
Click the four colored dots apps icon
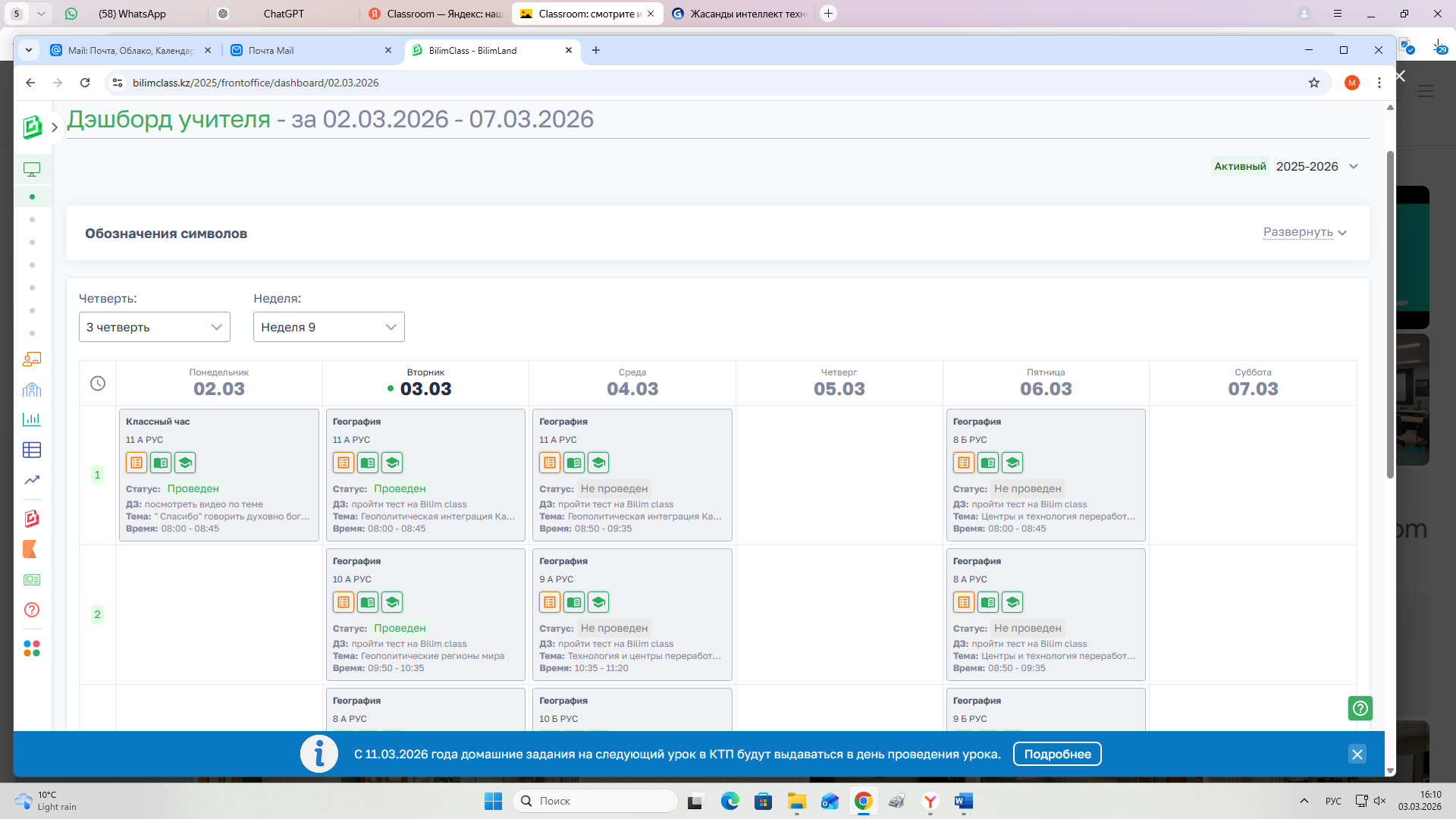pos(32,648)
